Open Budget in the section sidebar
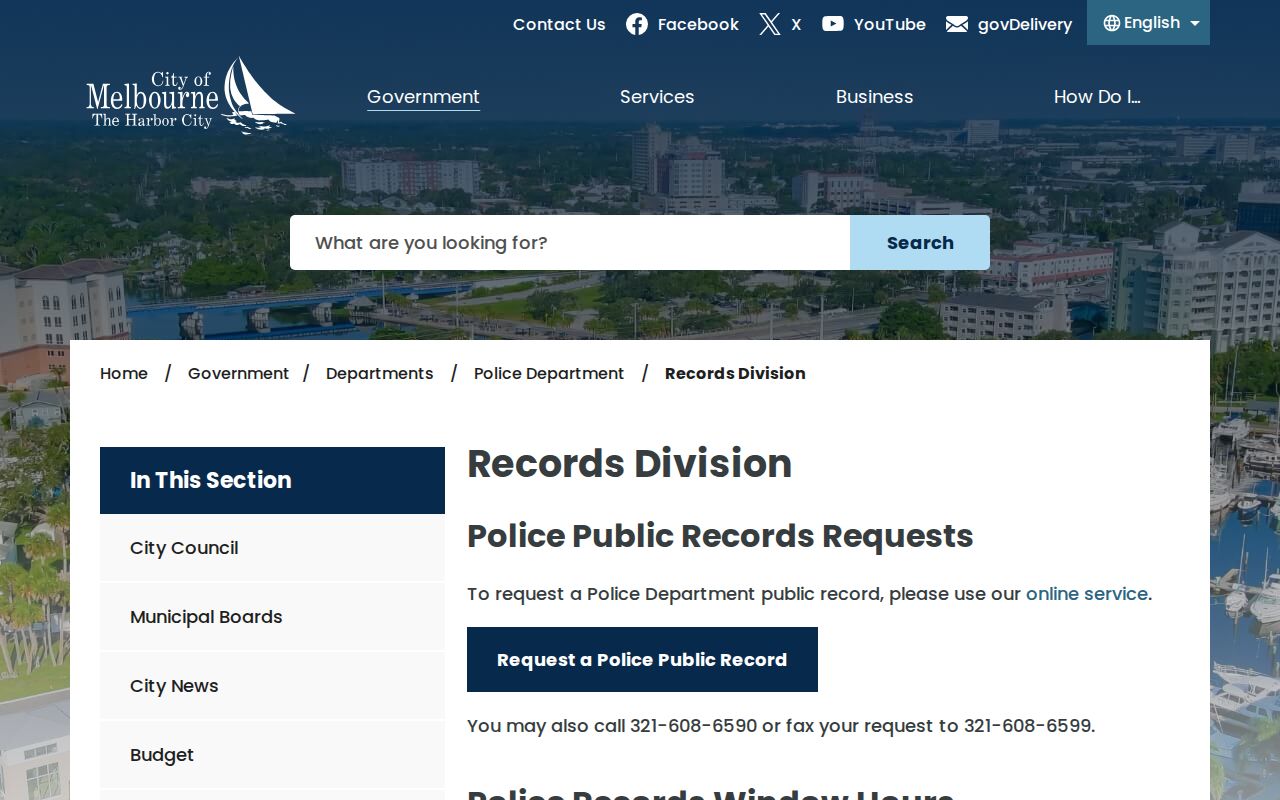Image resolution: width=1280 pixels, height=800 pixels. point(272,755)
